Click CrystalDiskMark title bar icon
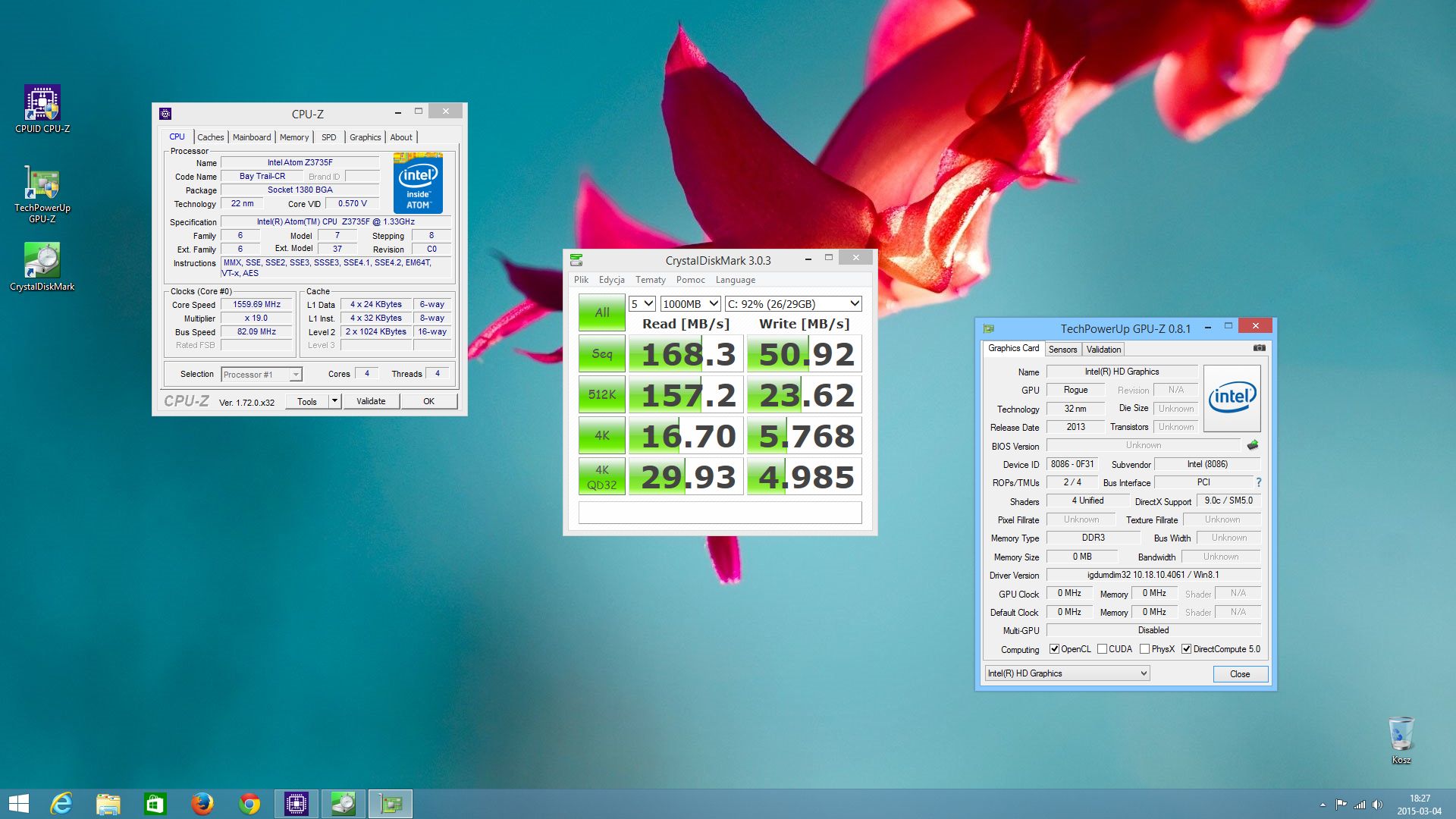The height and width of the screenshot is (819, 1456). (x=576, y=260)
